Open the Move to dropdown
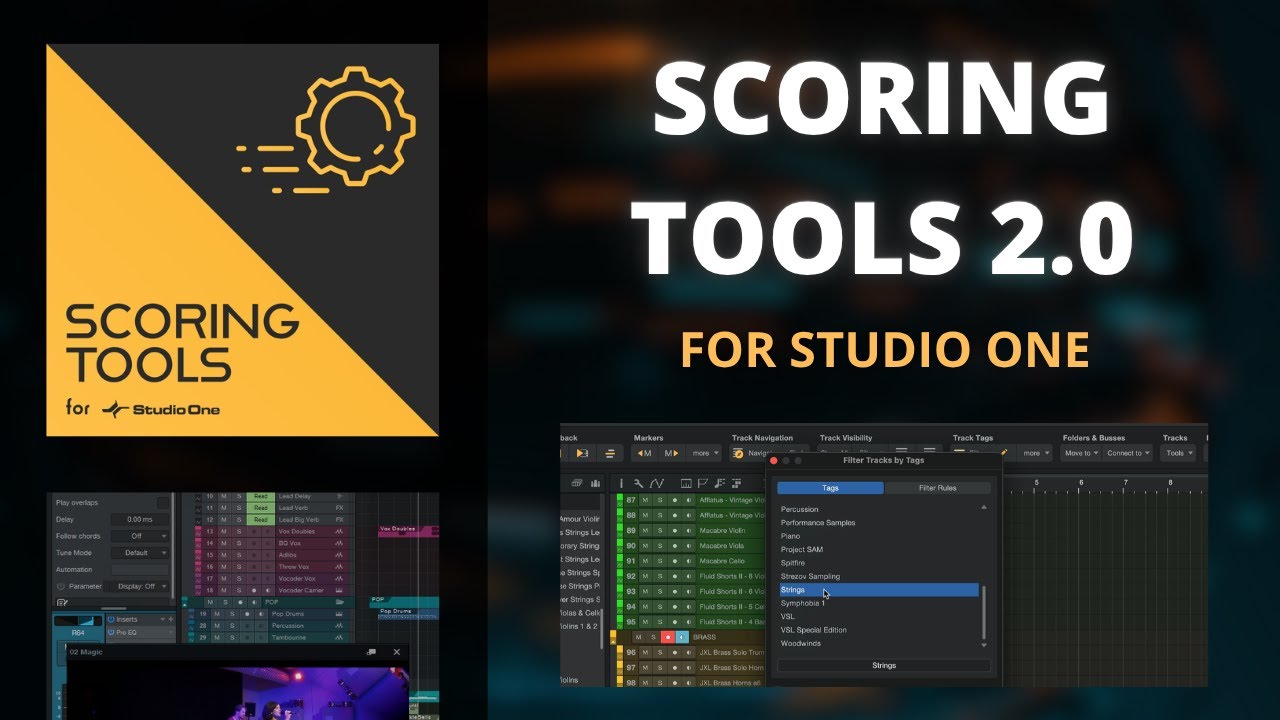This screenshot has width=1280, height=720. [x=1082, y=453]
